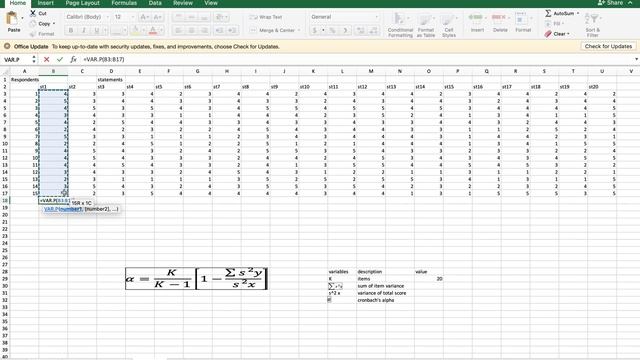Click the AutoSum sigma icon
Screen dimensions: 640x360
click(x=548, y=13)
